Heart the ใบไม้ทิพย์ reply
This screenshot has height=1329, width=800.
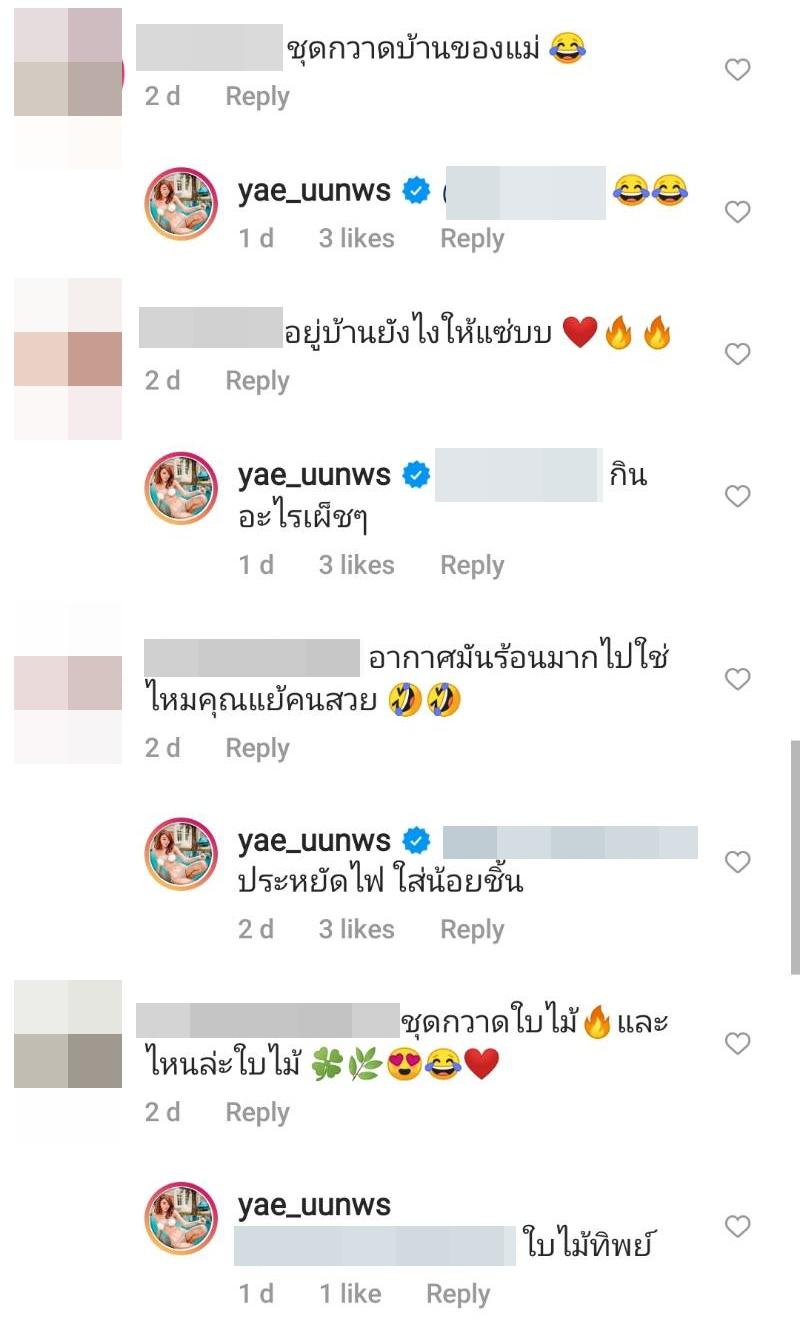point(737,1226)
